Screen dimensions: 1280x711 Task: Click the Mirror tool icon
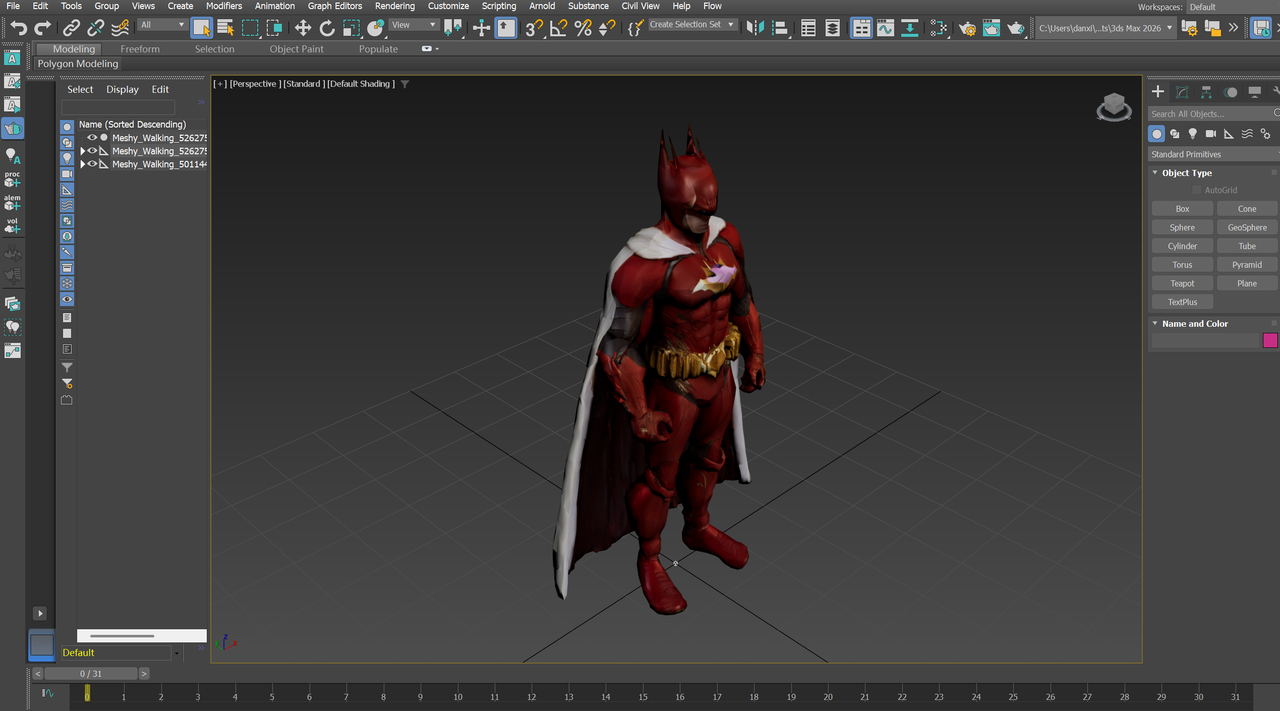756,28
